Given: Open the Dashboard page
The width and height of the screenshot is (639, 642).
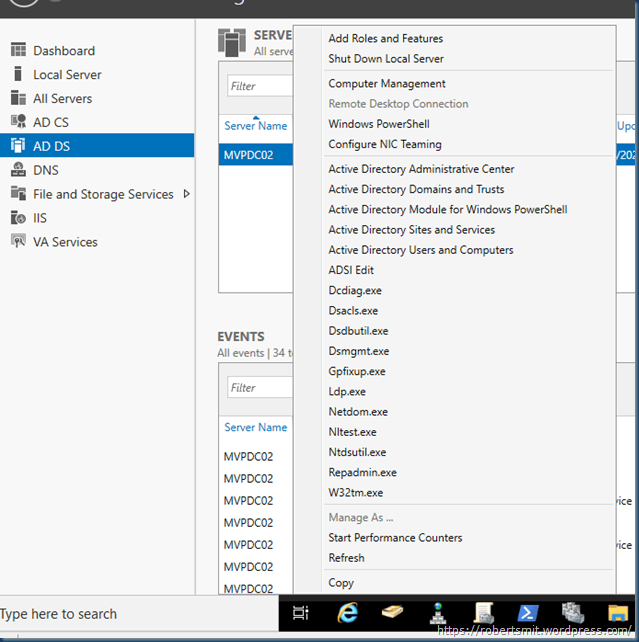Looking at the screenshot, I should tap(64, 51).
